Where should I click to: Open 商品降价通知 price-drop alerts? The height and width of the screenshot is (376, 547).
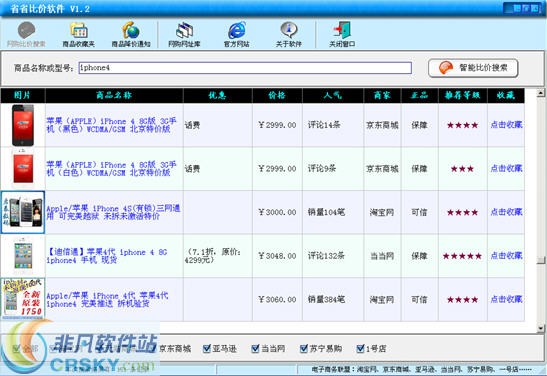(x=131, y=34)
